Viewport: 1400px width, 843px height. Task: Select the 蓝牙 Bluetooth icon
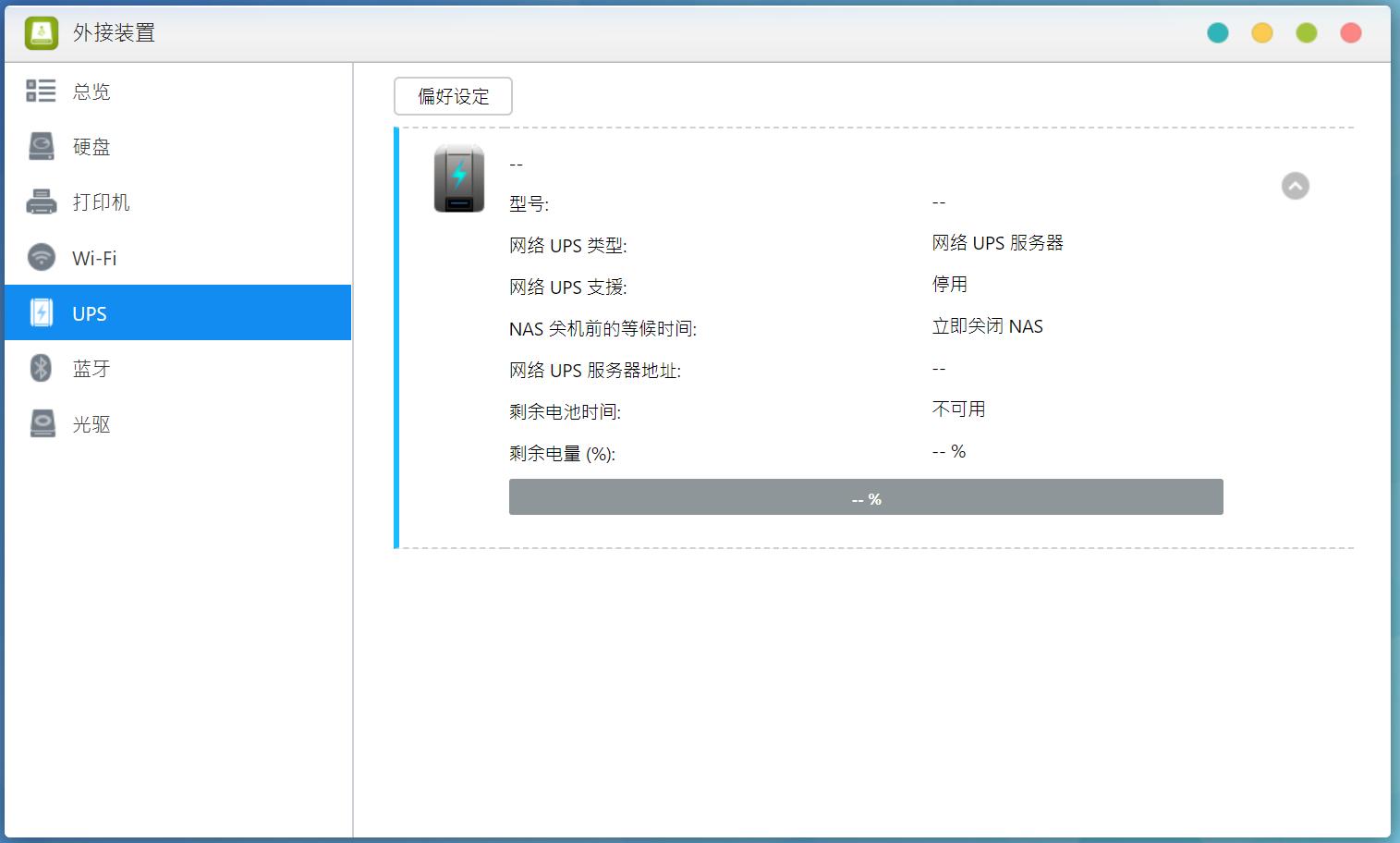[x=41, y=368]
